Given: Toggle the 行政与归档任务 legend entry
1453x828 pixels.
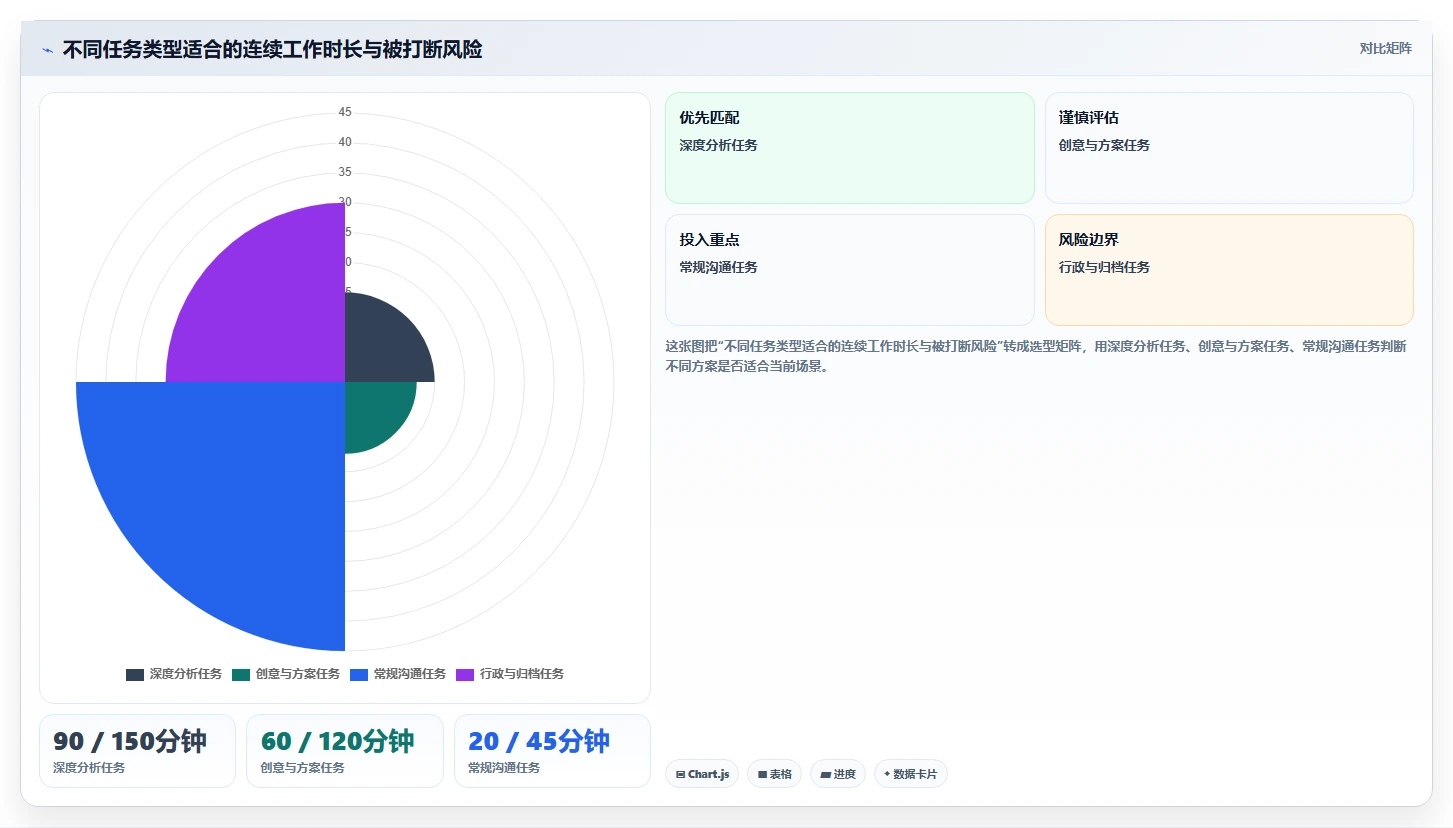Looking at the screenshot, I should [x=510, y=674].
